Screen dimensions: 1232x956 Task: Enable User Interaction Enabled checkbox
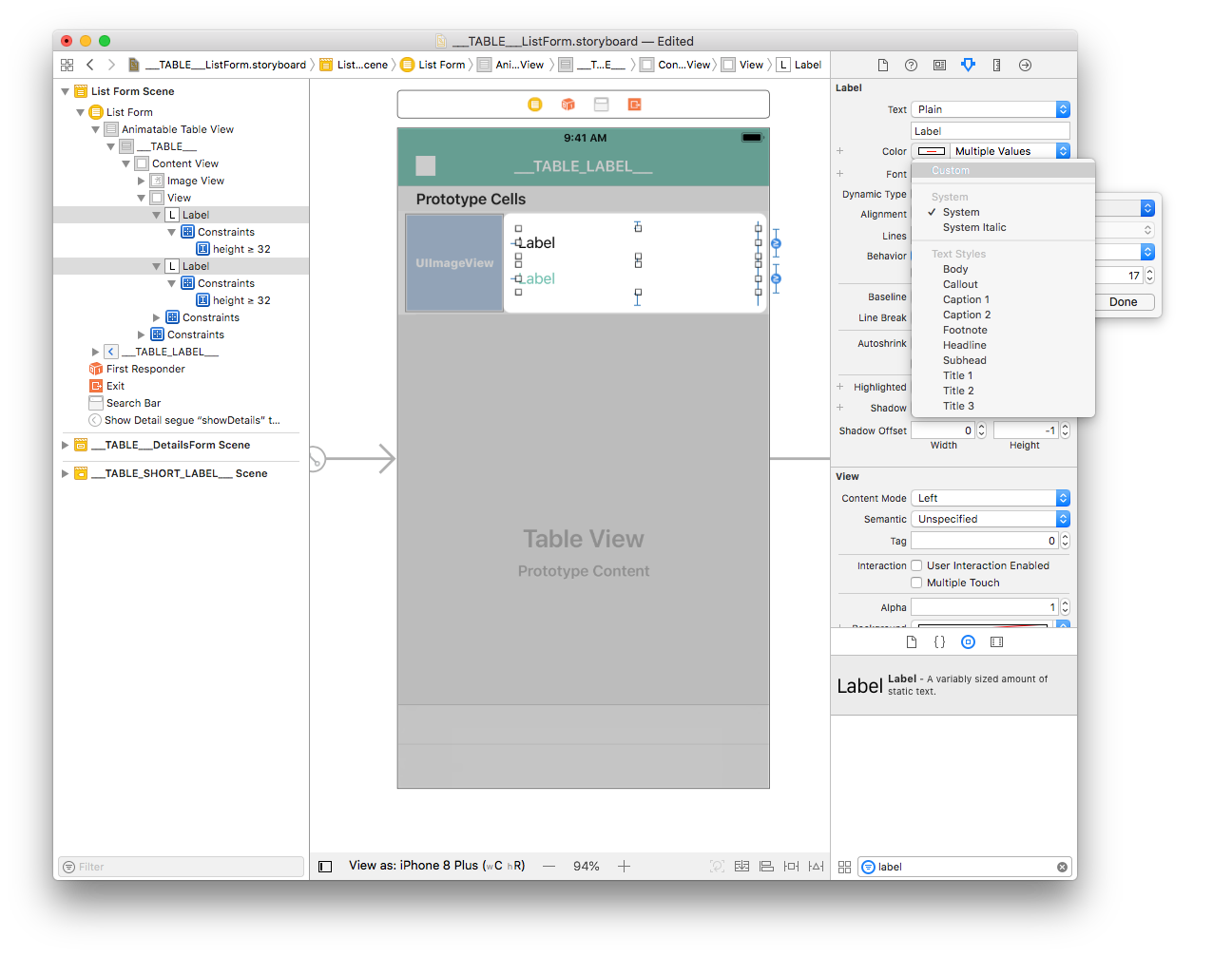tap(916, 565)
